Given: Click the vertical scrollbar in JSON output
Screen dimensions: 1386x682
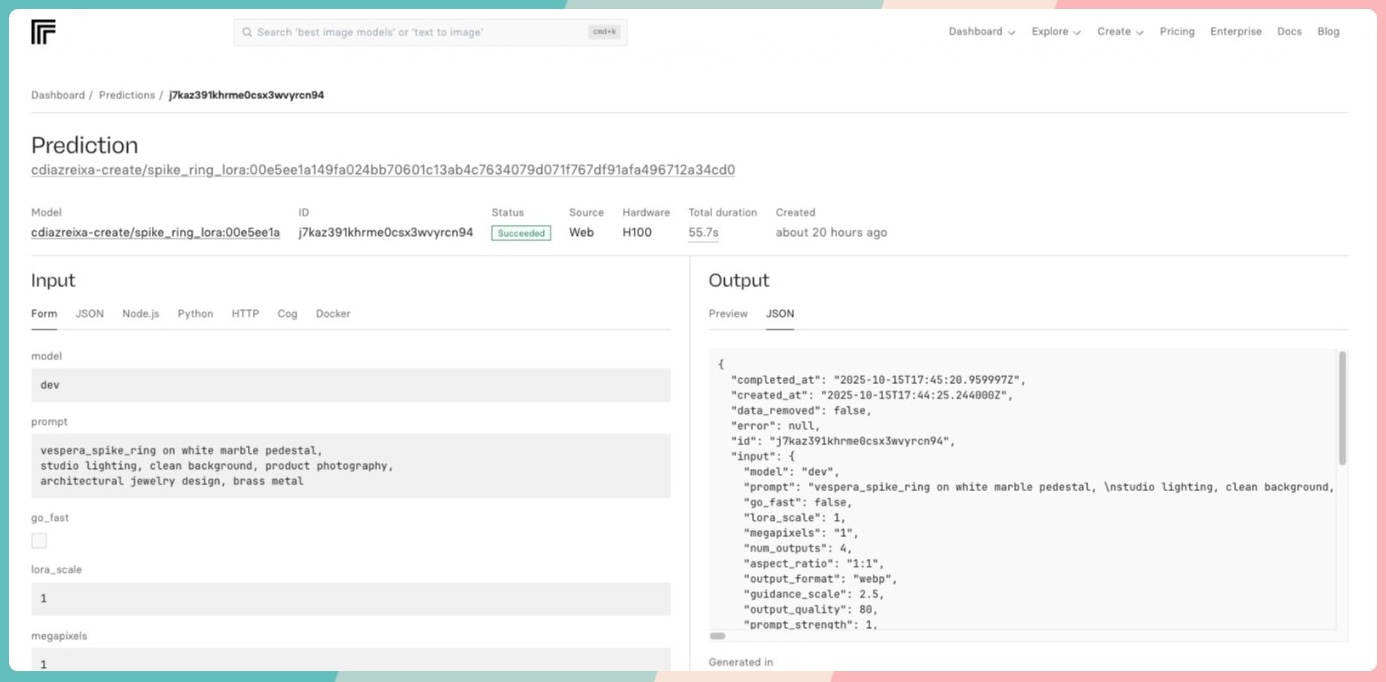Looking at the screenshot, I should [1342, 408].
